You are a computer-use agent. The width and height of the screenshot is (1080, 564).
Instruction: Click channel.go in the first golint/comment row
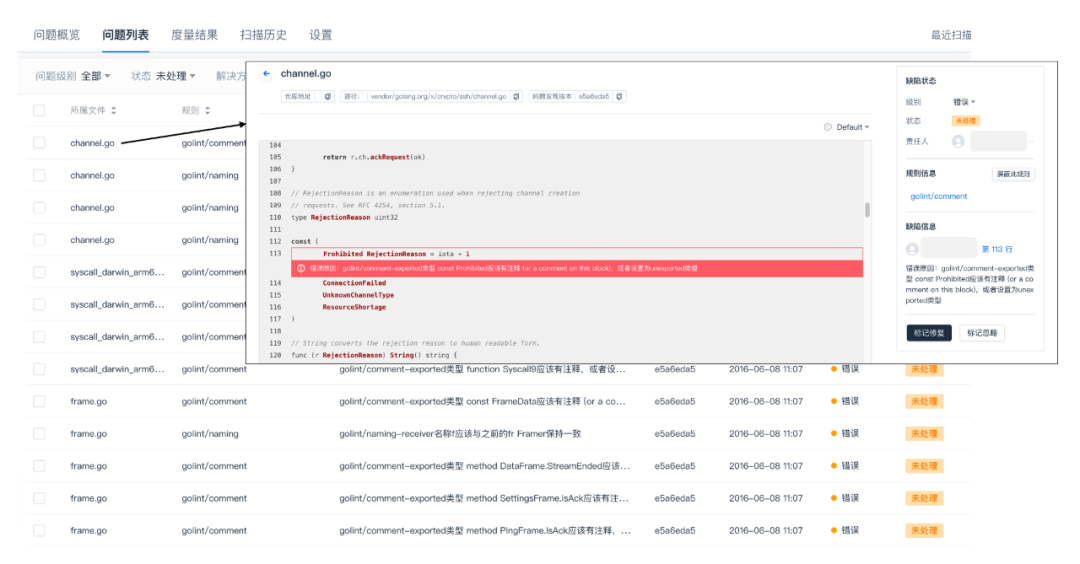(92, 143)
